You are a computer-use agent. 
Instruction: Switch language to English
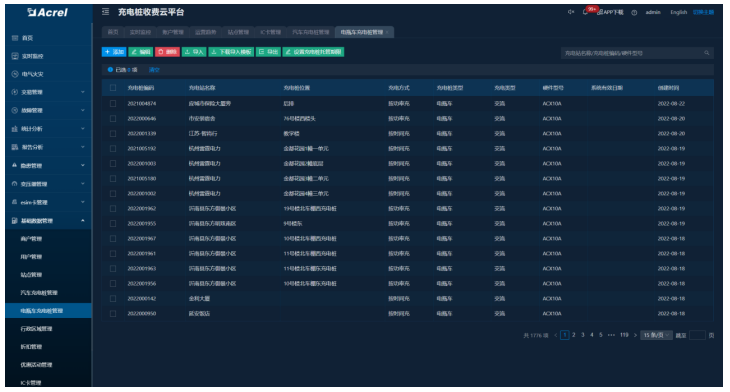[678, 12]
